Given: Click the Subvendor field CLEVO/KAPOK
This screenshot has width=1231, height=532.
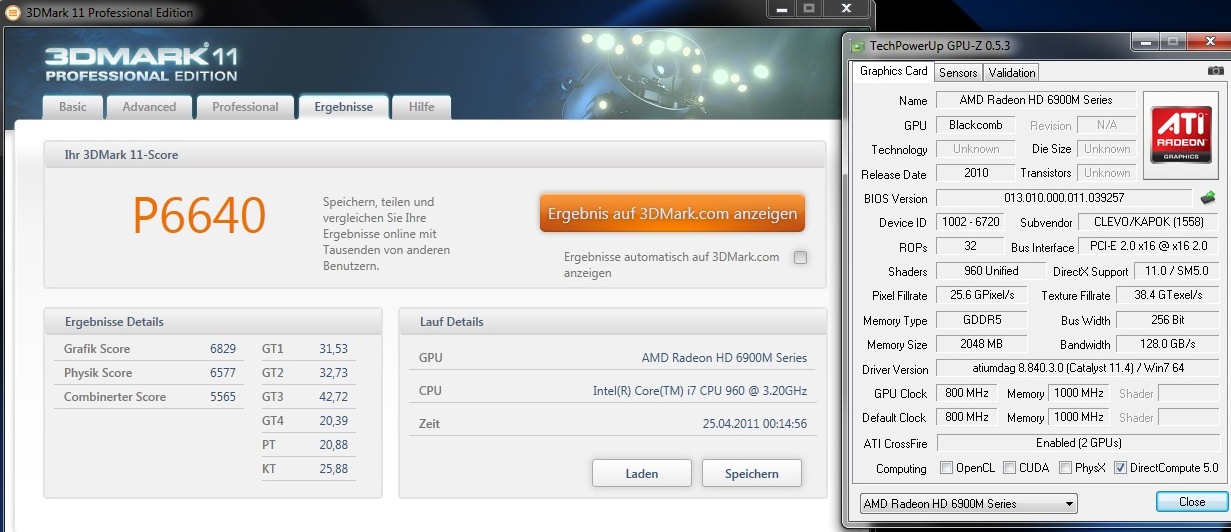Looking at the screenshot, I should pos(1149,222).
